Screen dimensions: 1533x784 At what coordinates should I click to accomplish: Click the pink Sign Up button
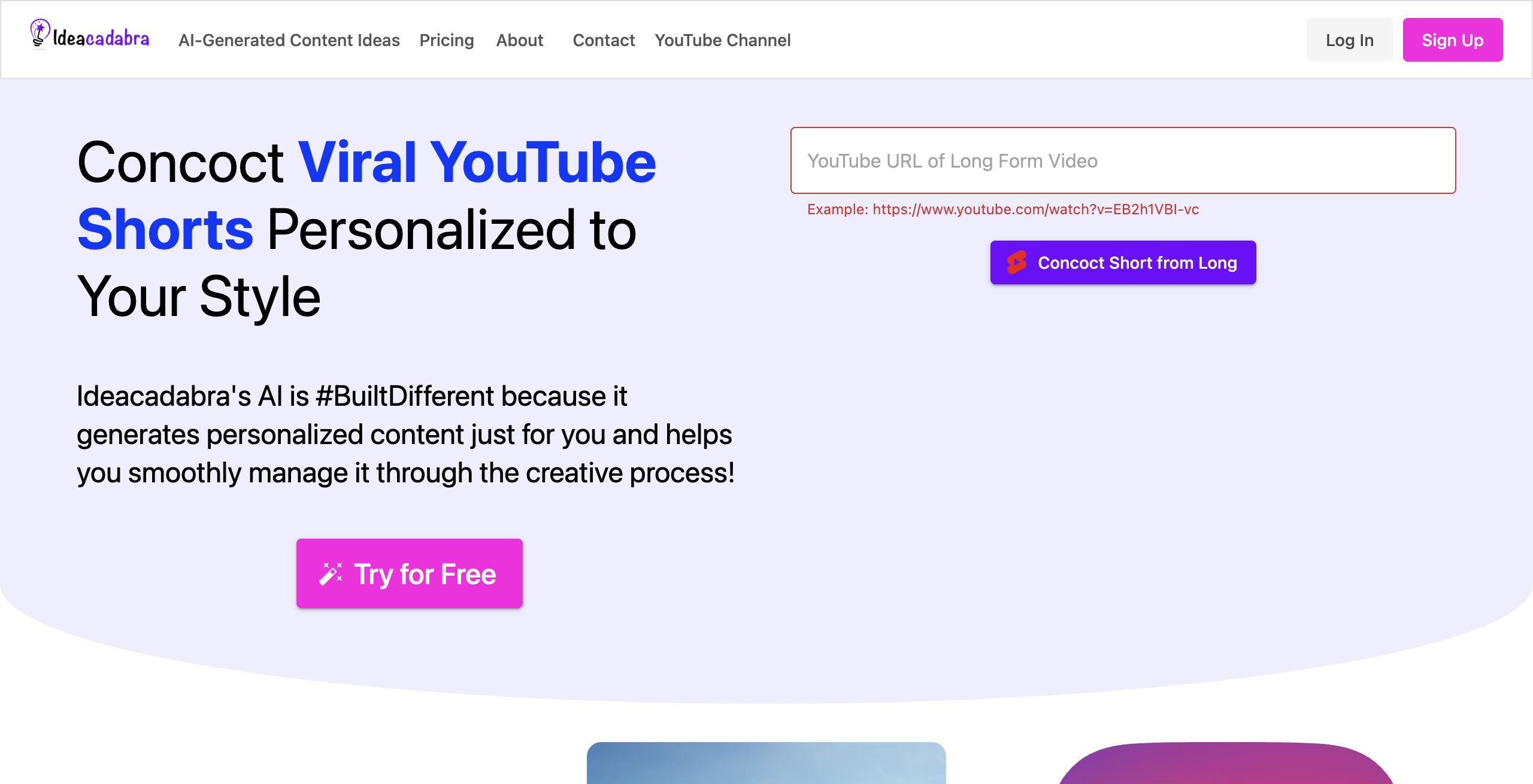1453,40
